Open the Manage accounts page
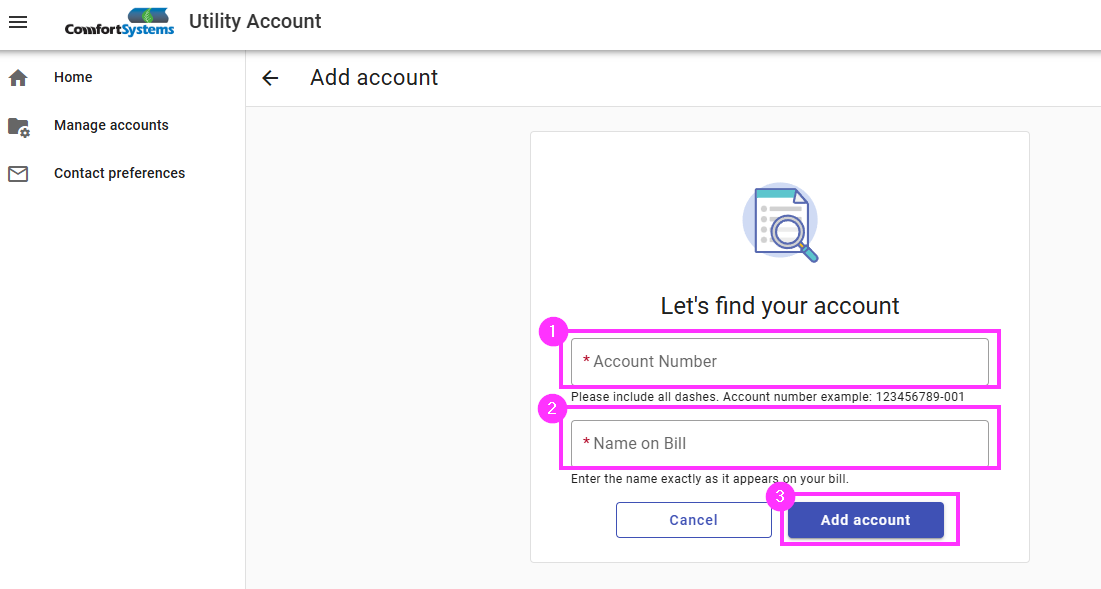 [x=110, y=125]
